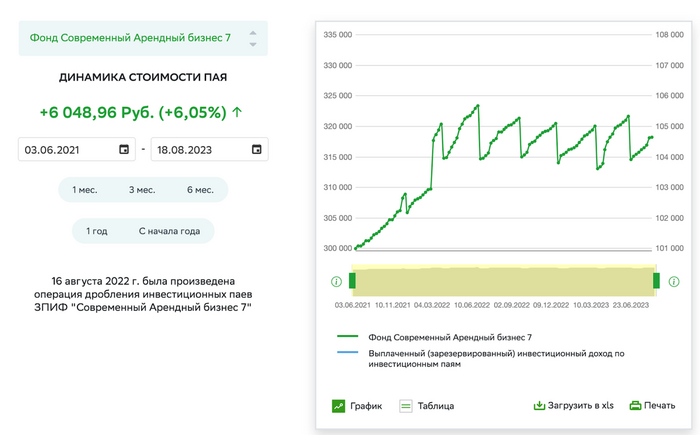Click the calendar icon in end date field
700x435 pixels.
(256, 149)
